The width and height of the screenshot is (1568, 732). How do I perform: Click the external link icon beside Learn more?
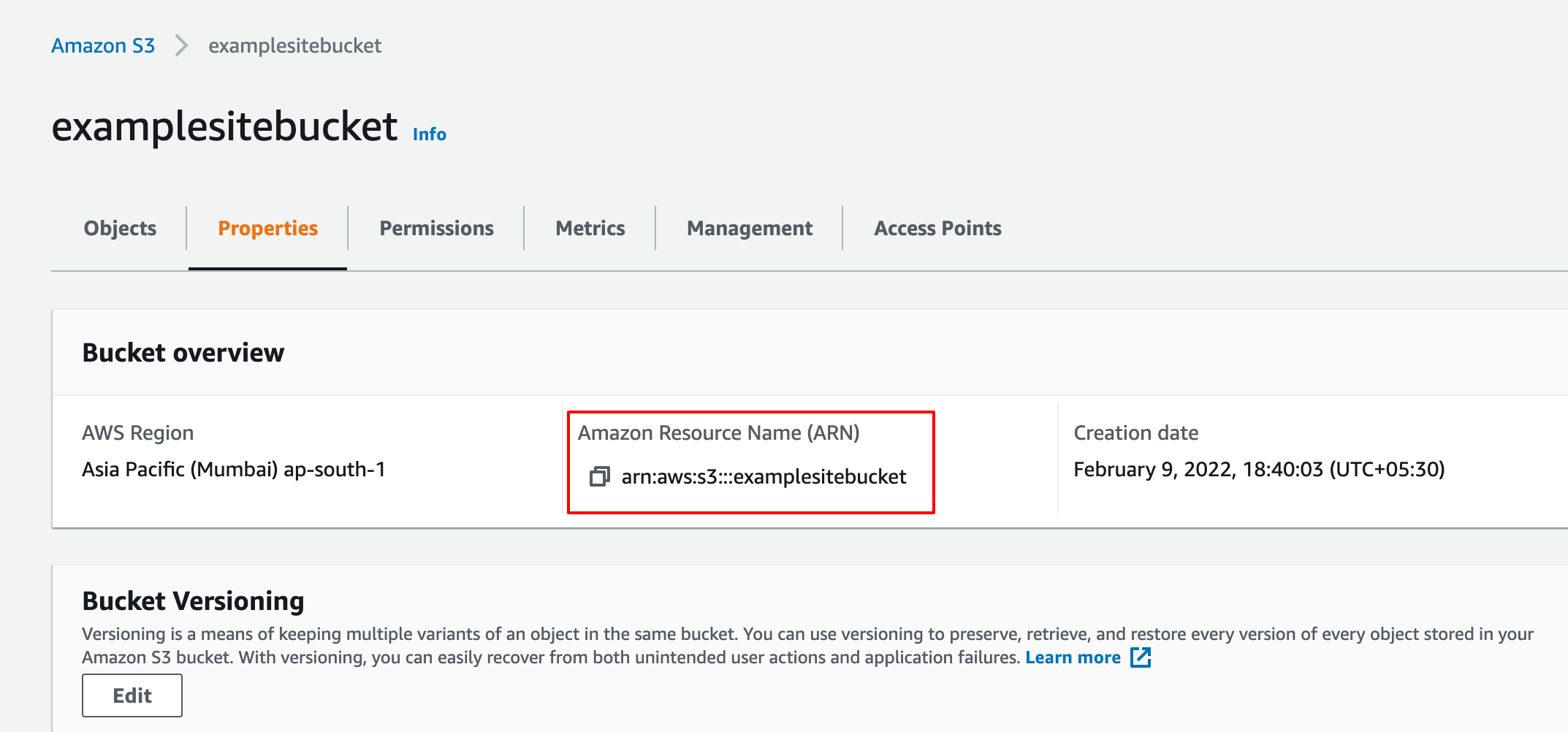tap(1141, 657)
